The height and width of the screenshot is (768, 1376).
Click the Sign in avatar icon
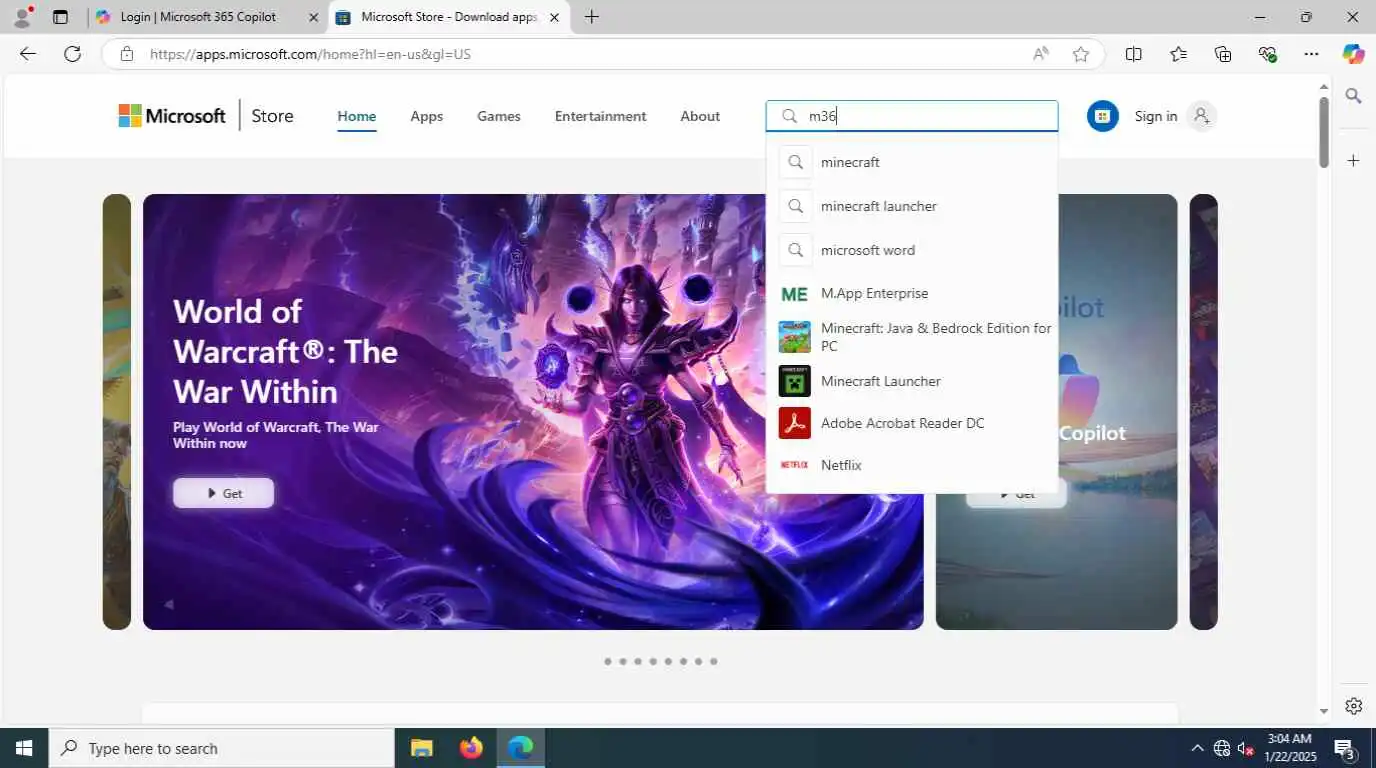click(x=1202, y=116)
